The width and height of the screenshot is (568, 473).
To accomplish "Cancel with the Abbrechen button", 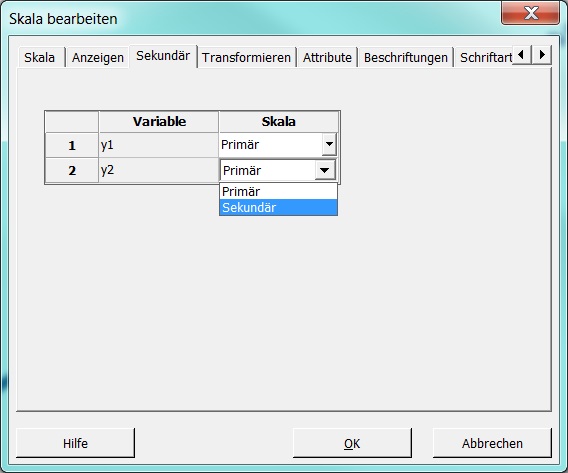I will coord(492,443).
